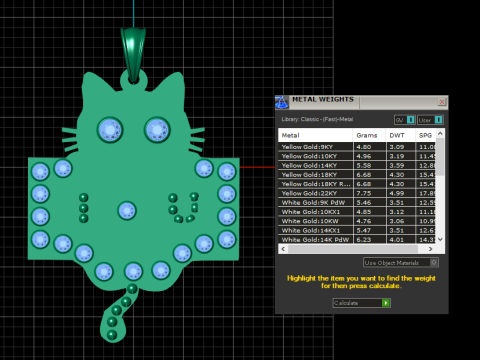Click the wizard hat icon in Metal Weights title bar
Viewport: 480px width, 360px height.
(x=282, y=102)
